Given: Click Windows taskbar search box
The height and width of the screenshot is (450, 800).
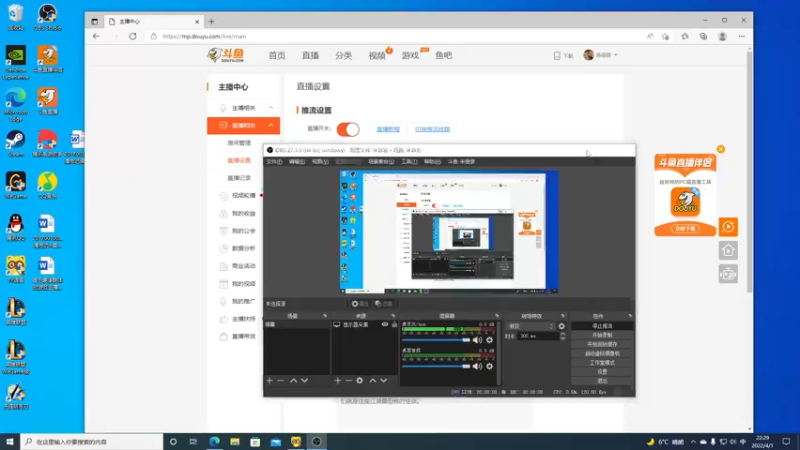Looking at the screenshot, I should click(x=92, y=442).
